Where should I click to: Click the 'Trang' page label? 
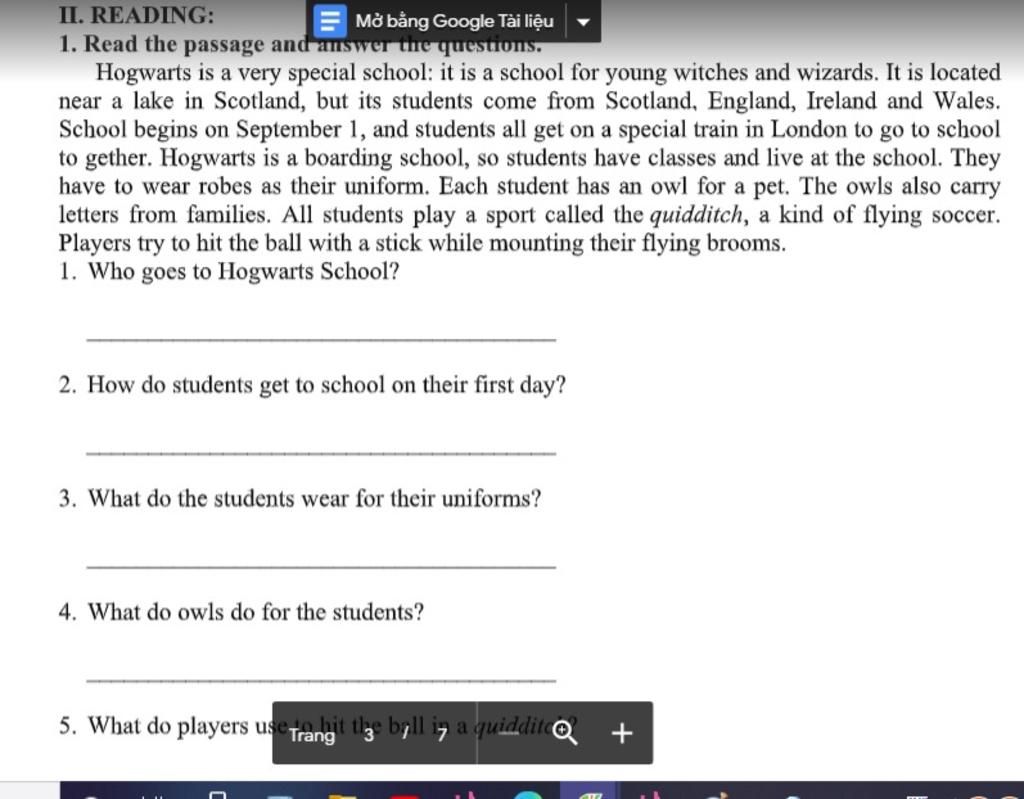(x=312, y=735)
